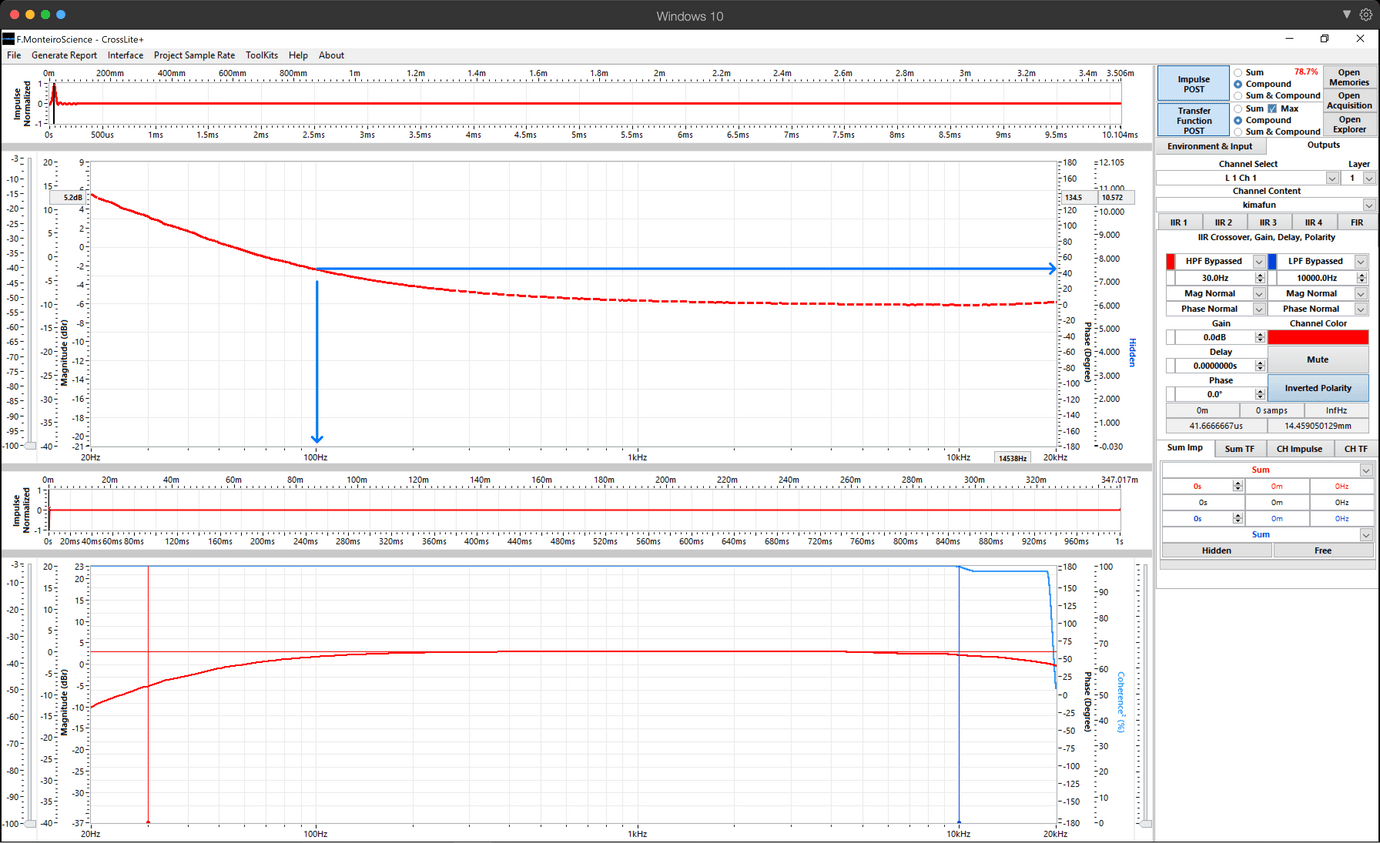Open the Channel Select dropdown

pyautogui.click(x=1331, y=178)
